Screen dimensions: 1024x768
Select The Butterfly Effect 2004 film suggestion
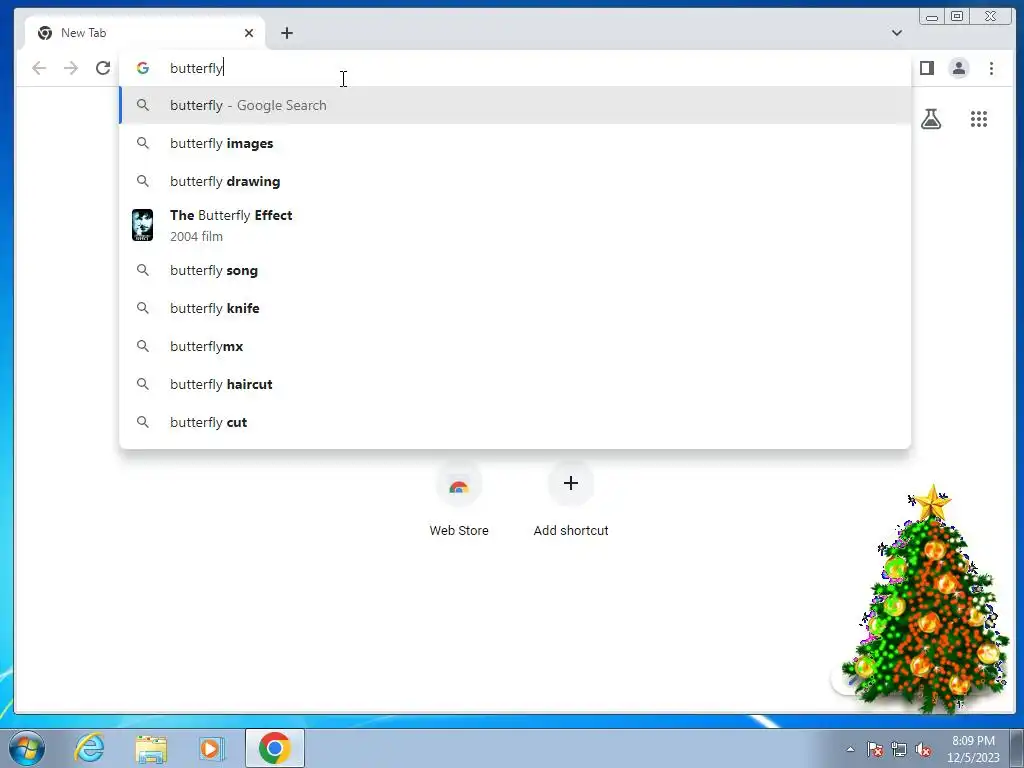(x=515, y=225)
